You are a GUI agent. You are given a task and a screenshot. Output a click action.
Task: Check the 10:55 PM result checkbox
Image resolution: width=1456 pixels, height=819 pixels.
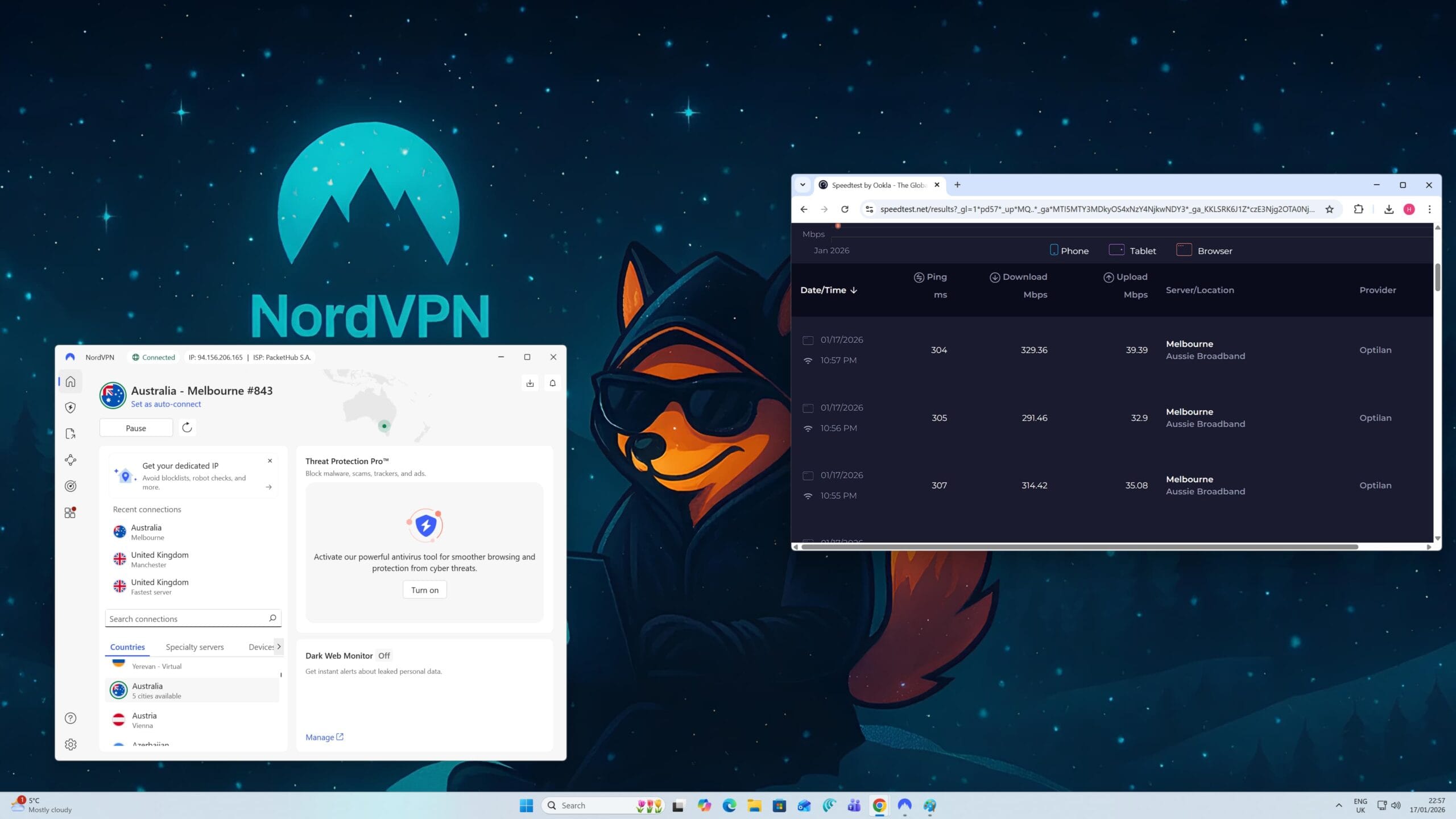pos(808,475)
